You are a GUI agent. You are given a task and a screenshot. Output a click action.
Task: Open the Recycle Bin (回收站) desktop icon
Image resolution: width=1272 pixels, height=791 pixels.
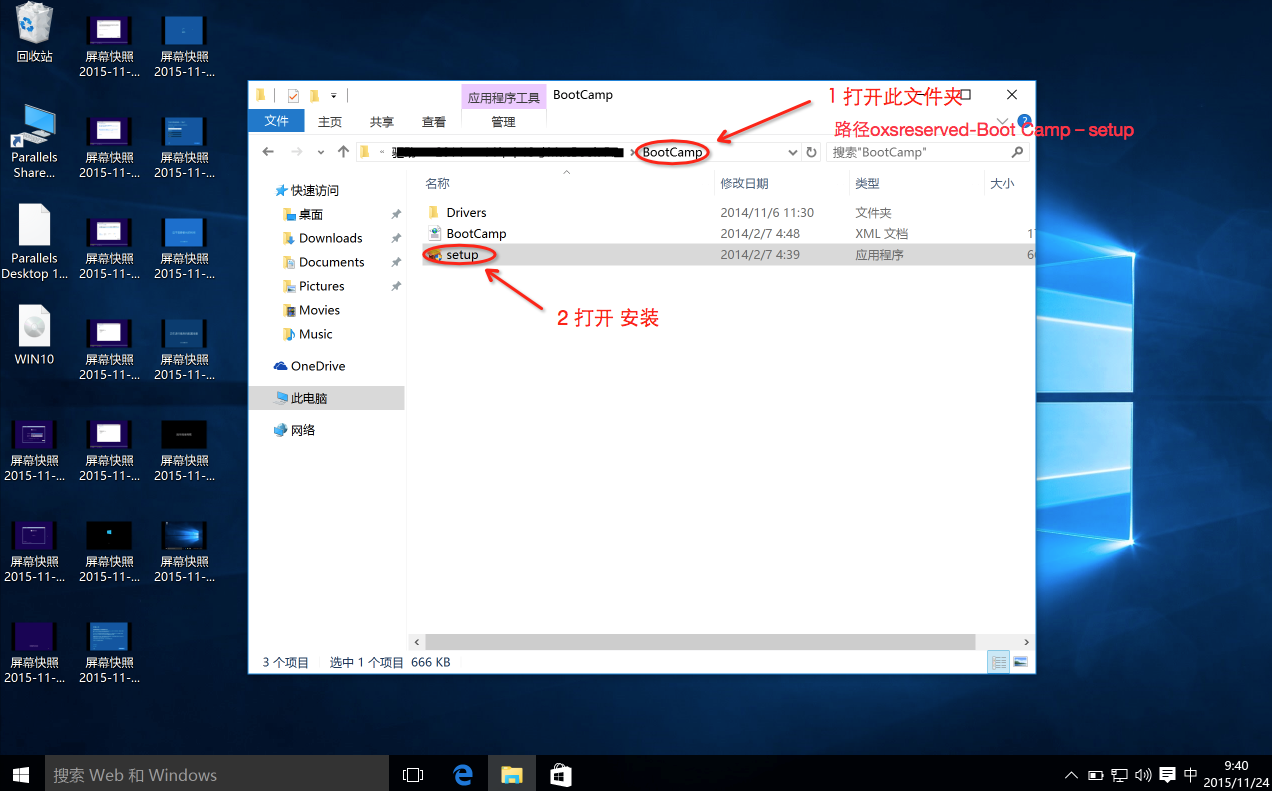pos(34,32)
